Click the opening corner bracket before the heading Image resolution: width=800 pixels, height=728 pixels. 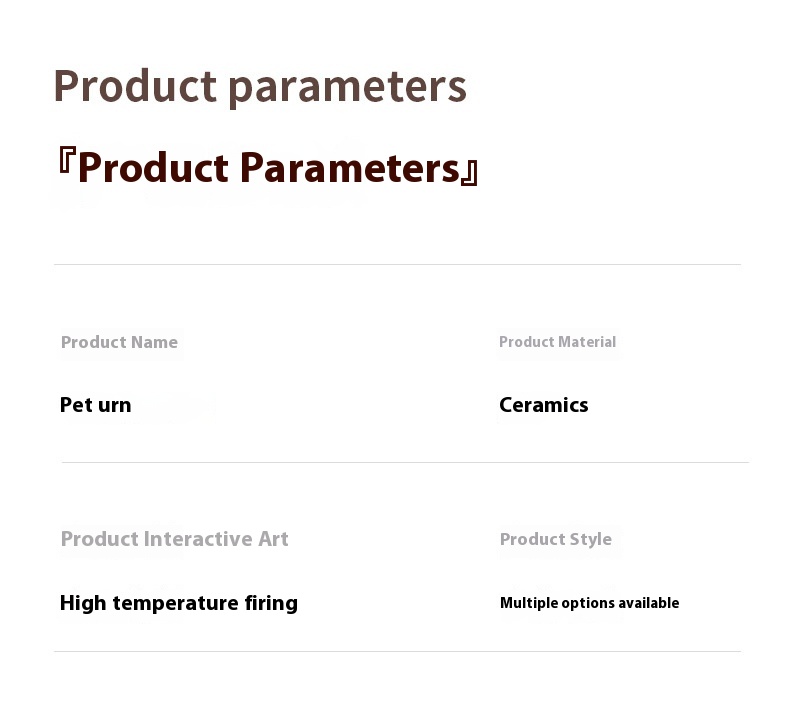[x=67, y=161]
